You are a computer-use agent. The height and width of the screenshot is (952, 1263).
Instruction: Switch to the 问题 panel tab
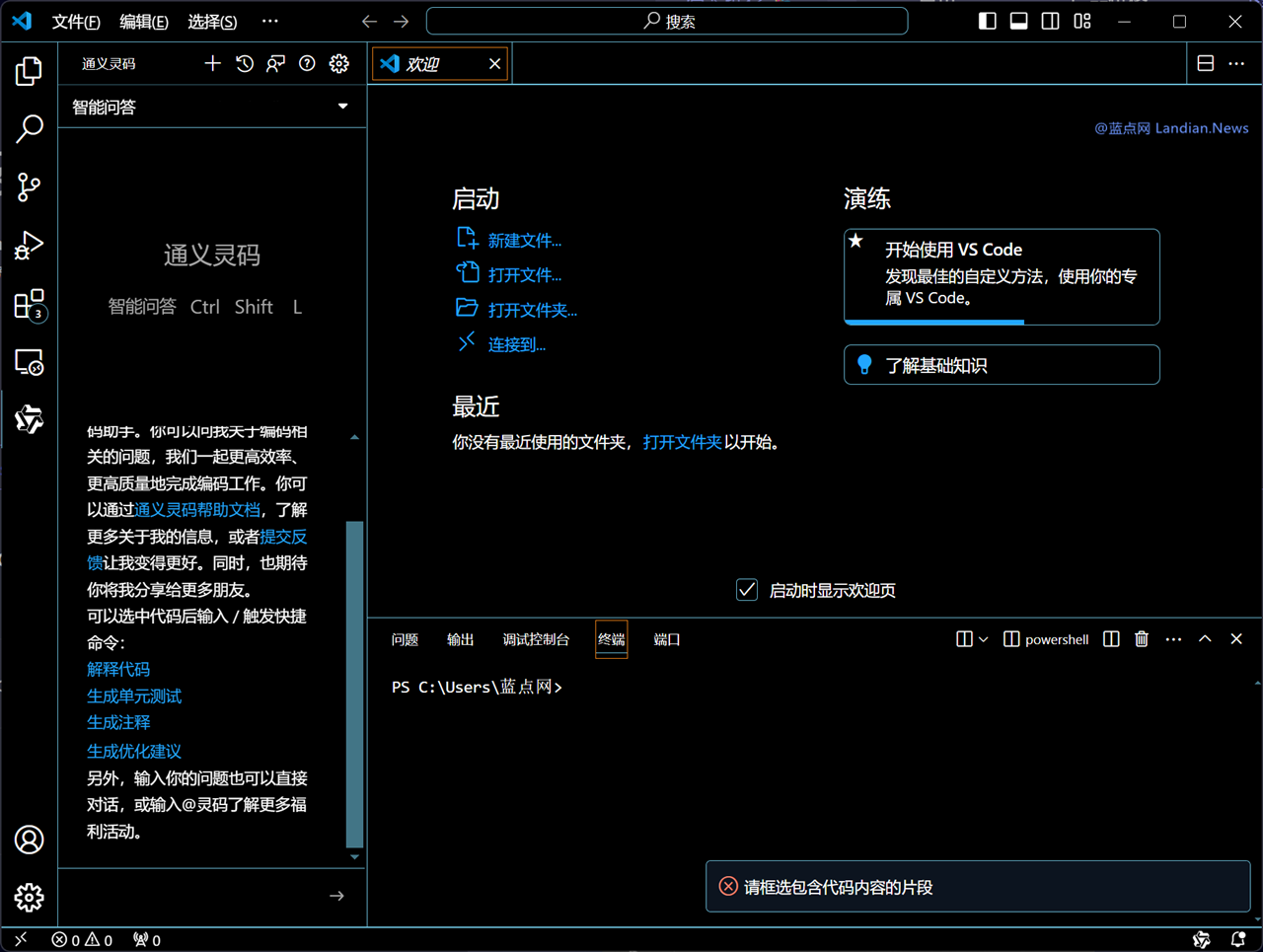point(405,639)
